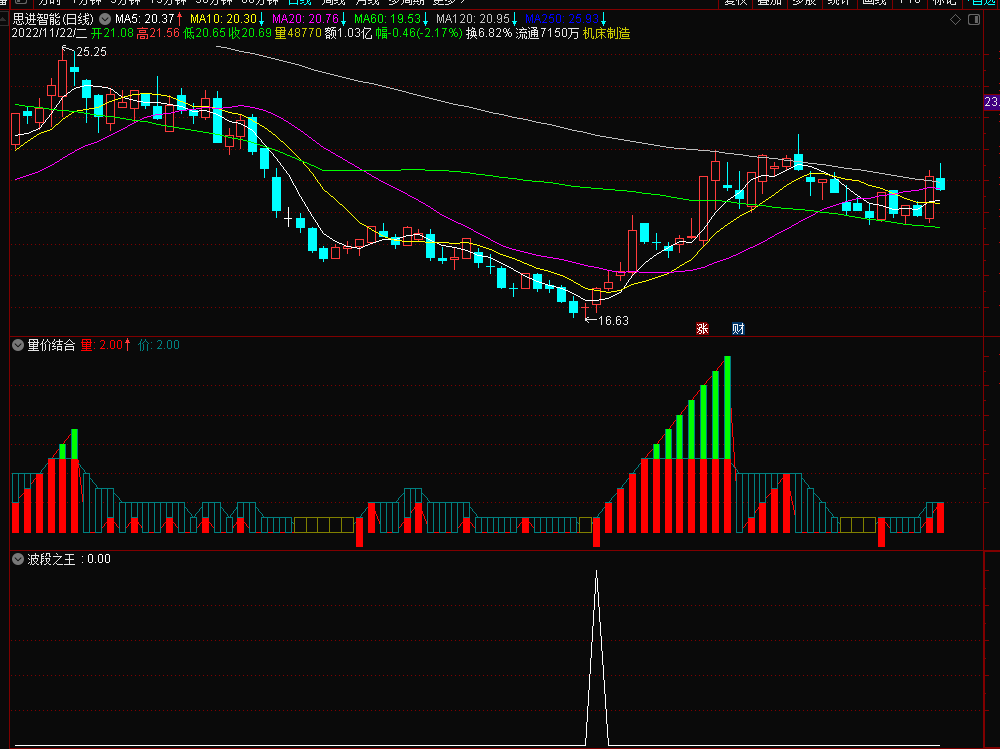Click the date 2022/11/22/二 text

(49, 33)
